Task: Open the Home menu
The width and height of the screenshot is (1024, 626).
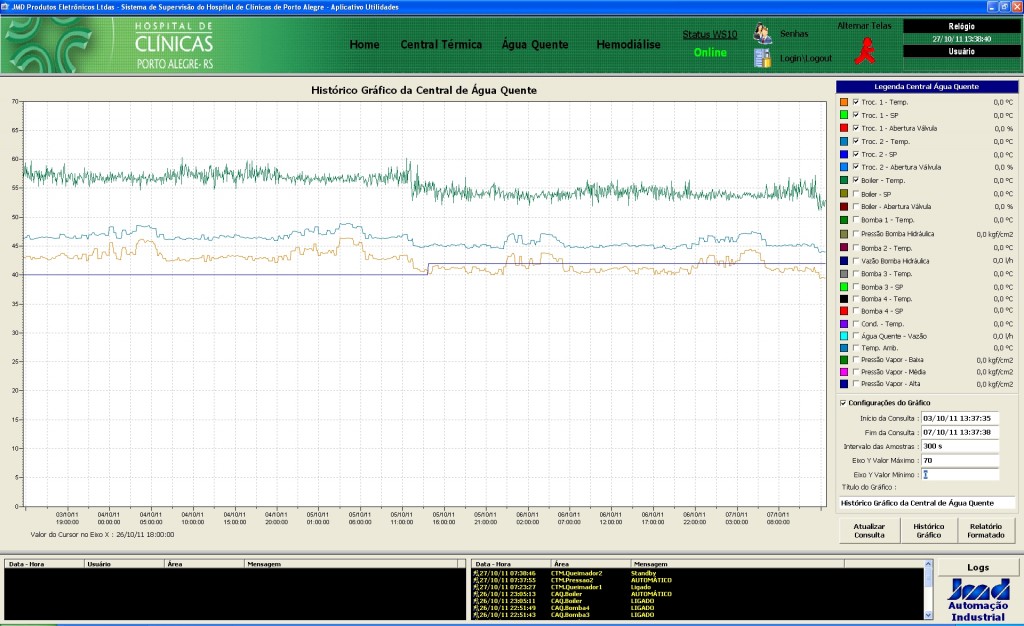Action: pyautogui.click(x=364, y=44)
